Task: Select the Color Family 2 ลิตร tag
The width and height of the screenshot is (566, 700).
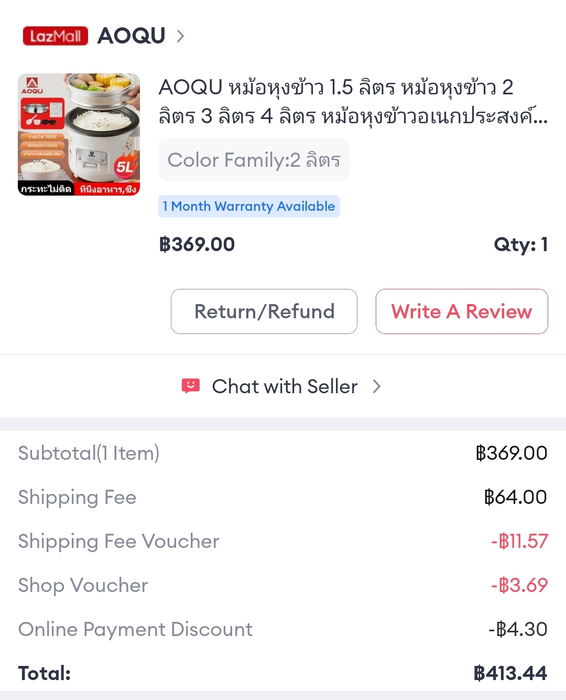Action: 254,160
